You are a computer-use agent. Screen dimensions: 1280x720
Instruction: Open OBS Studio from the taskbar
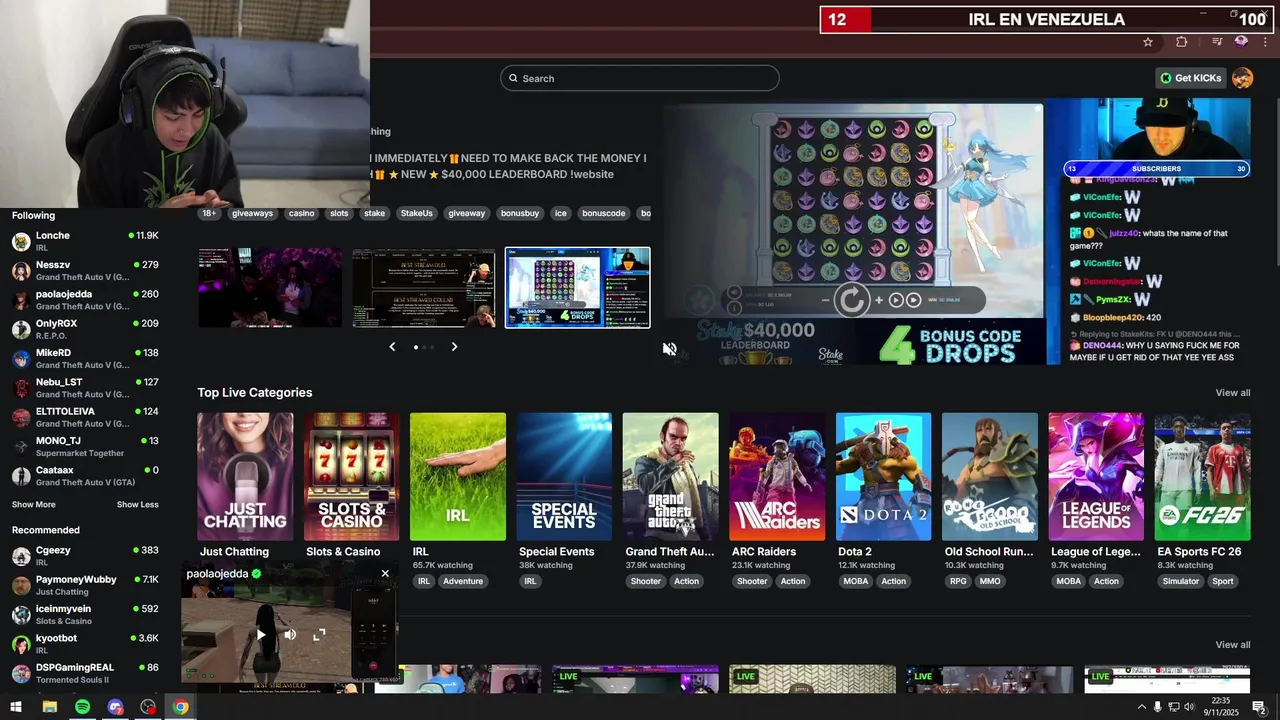(148, 707)
